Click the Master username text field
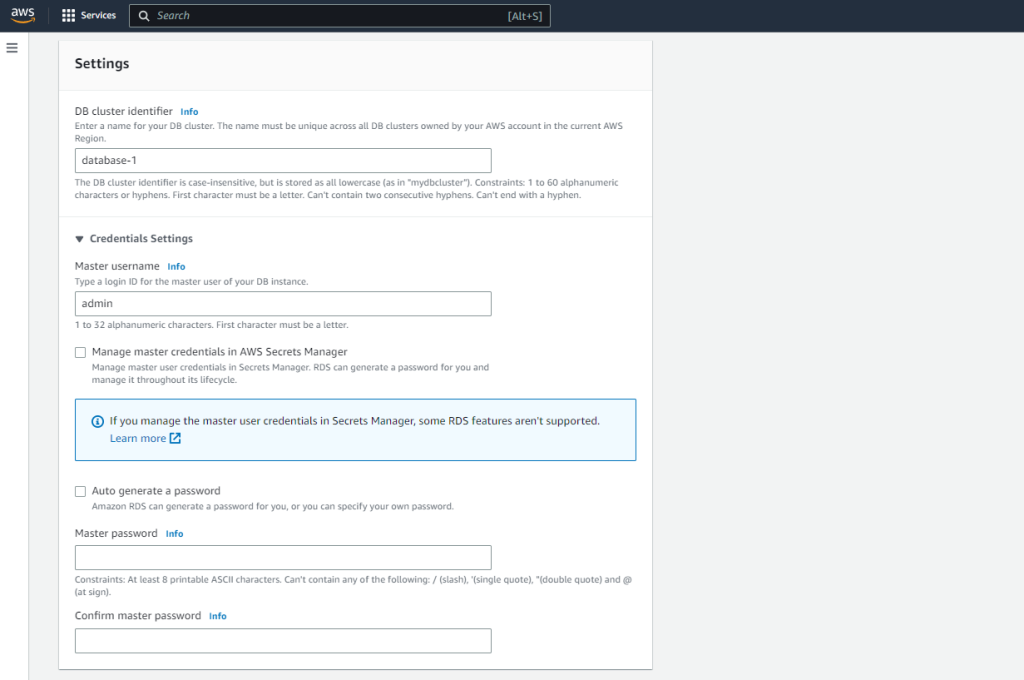The image size is (1024, 680). (283, 304)
